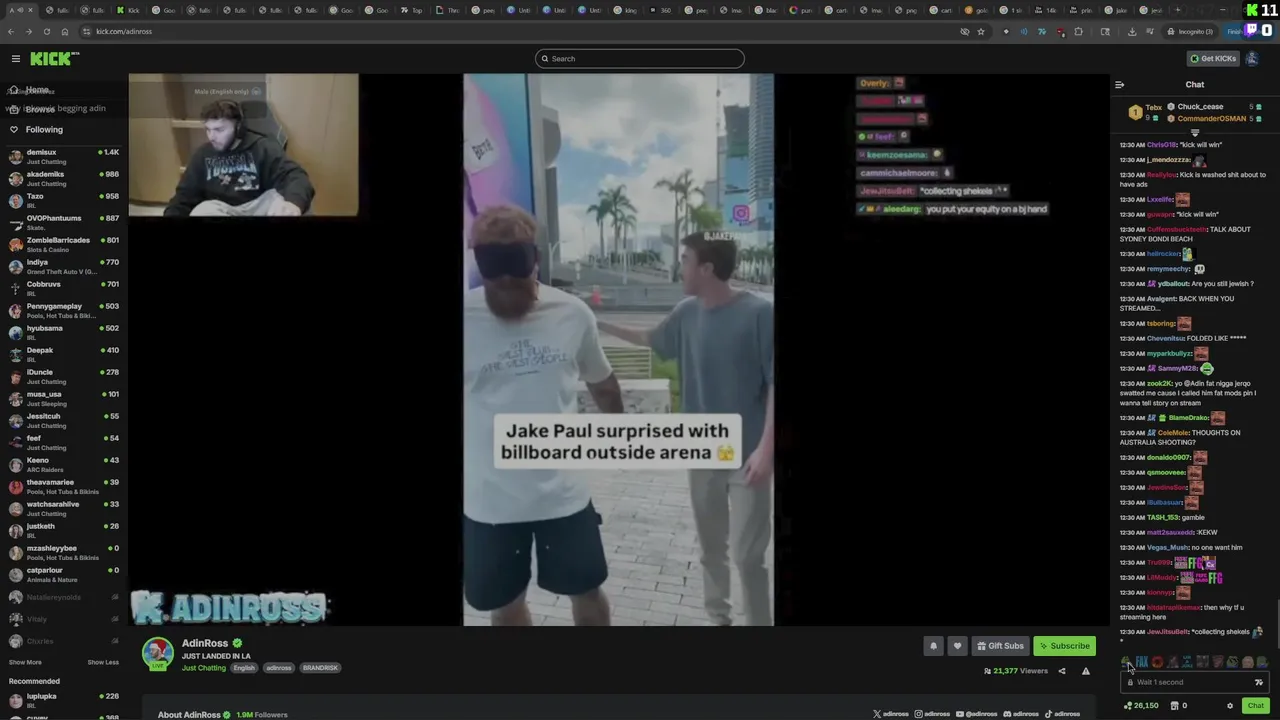Select mzashleyybee channel in sidebar
The image size is (1280, 720).
[62, 553]
